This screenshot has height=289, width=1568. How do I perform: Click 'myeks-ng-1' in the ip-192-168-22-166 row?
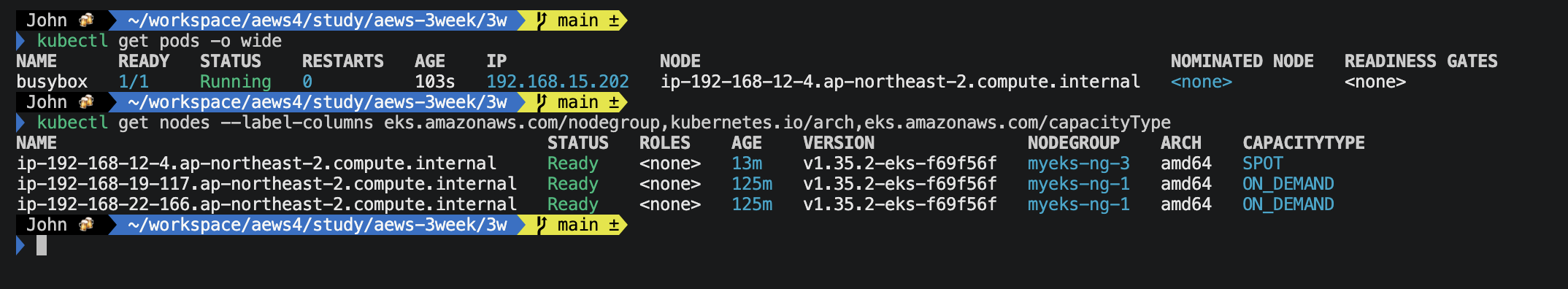pyautogui.click(x=1079, y=204)
